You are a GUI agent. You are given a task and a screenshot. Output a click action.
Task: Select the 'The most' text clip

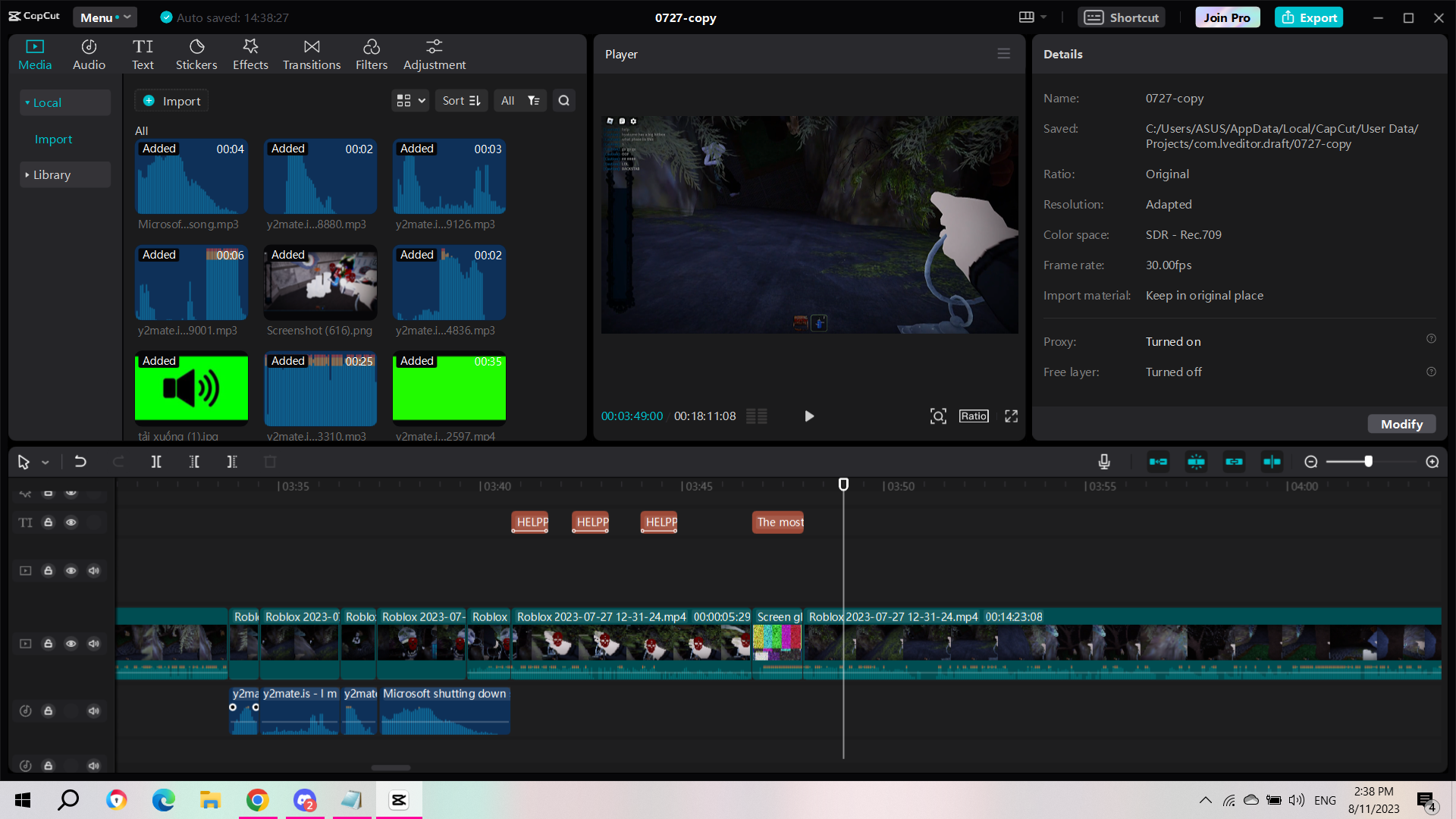coord(778,522)
